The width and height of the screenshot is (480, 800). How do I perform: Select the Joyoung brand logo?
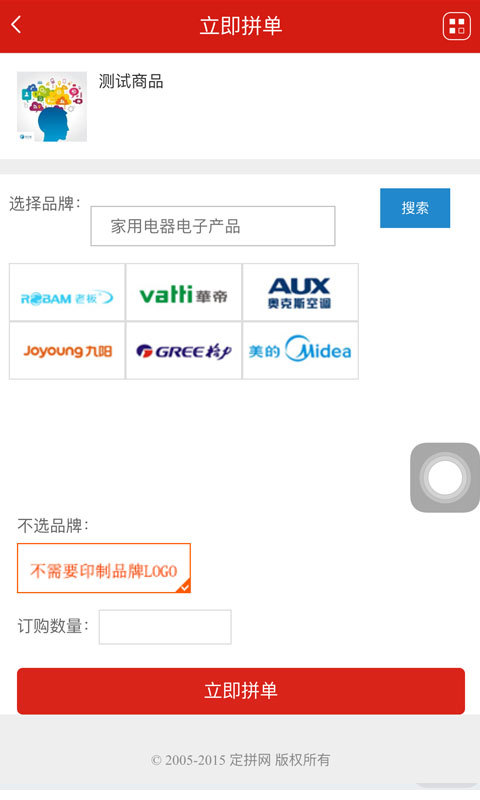tap(67, 351)
